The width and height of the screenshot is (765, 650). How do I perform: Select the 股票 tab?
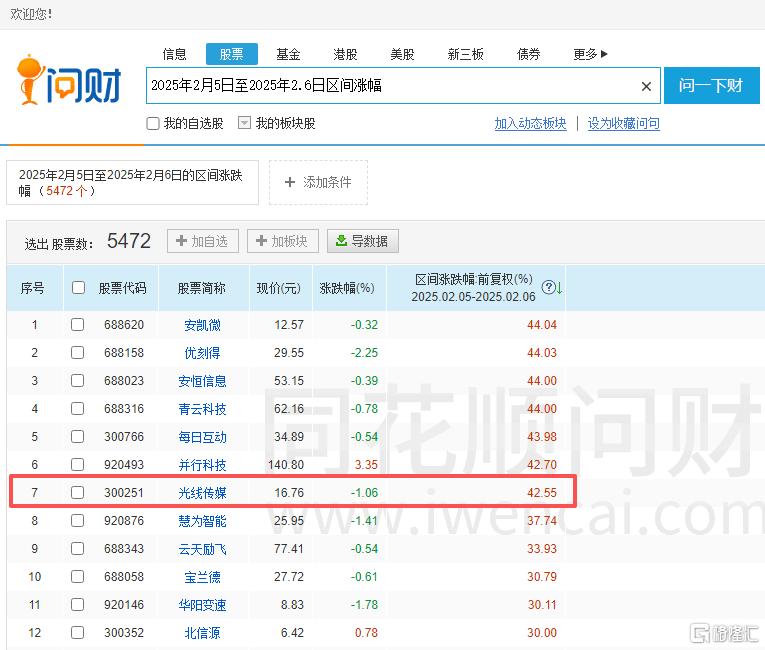[x=232, y=54]
